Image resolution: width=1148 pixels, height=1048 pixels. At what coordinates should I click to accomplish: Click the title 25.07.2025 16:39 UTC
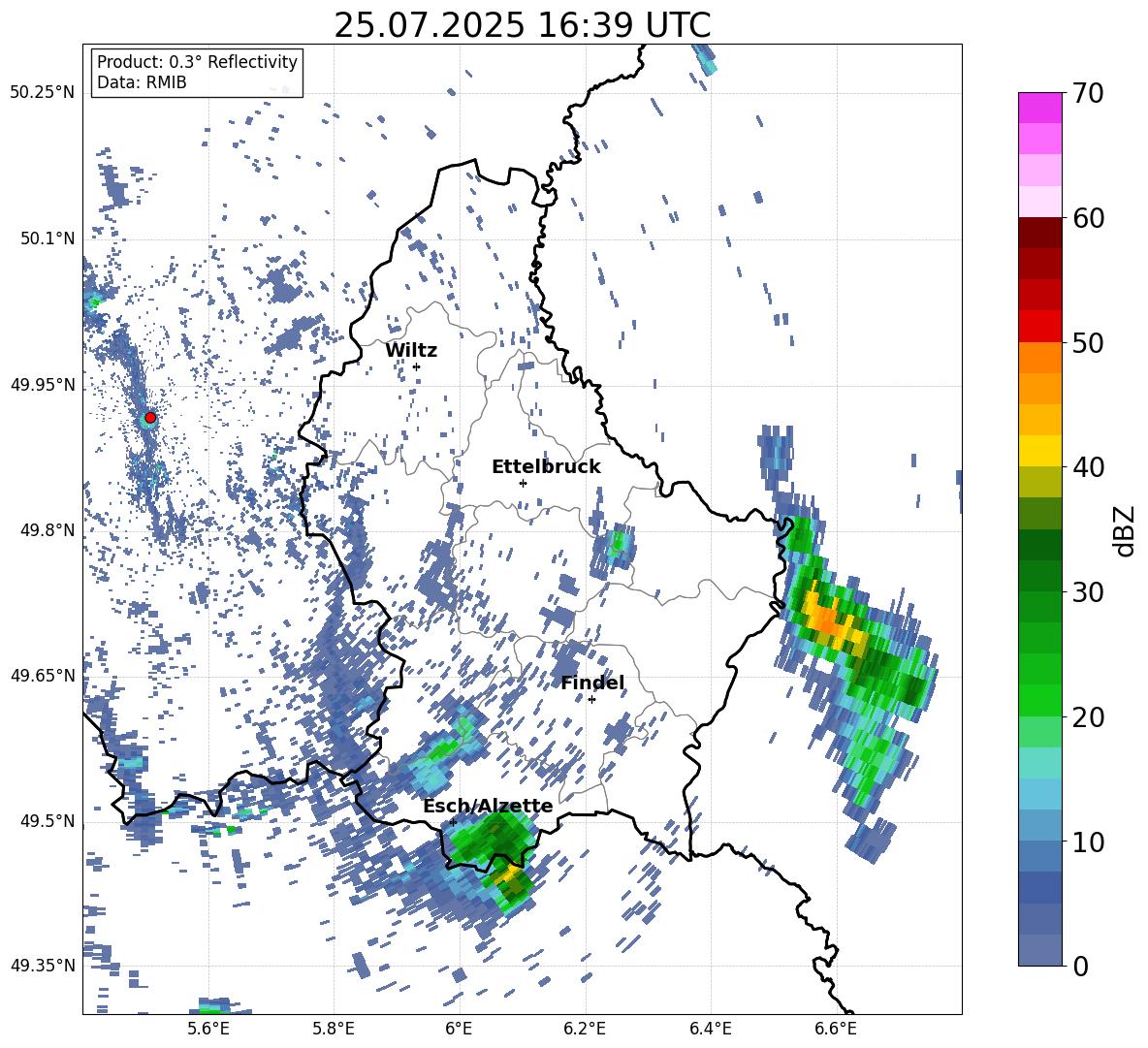pos(523,25)
